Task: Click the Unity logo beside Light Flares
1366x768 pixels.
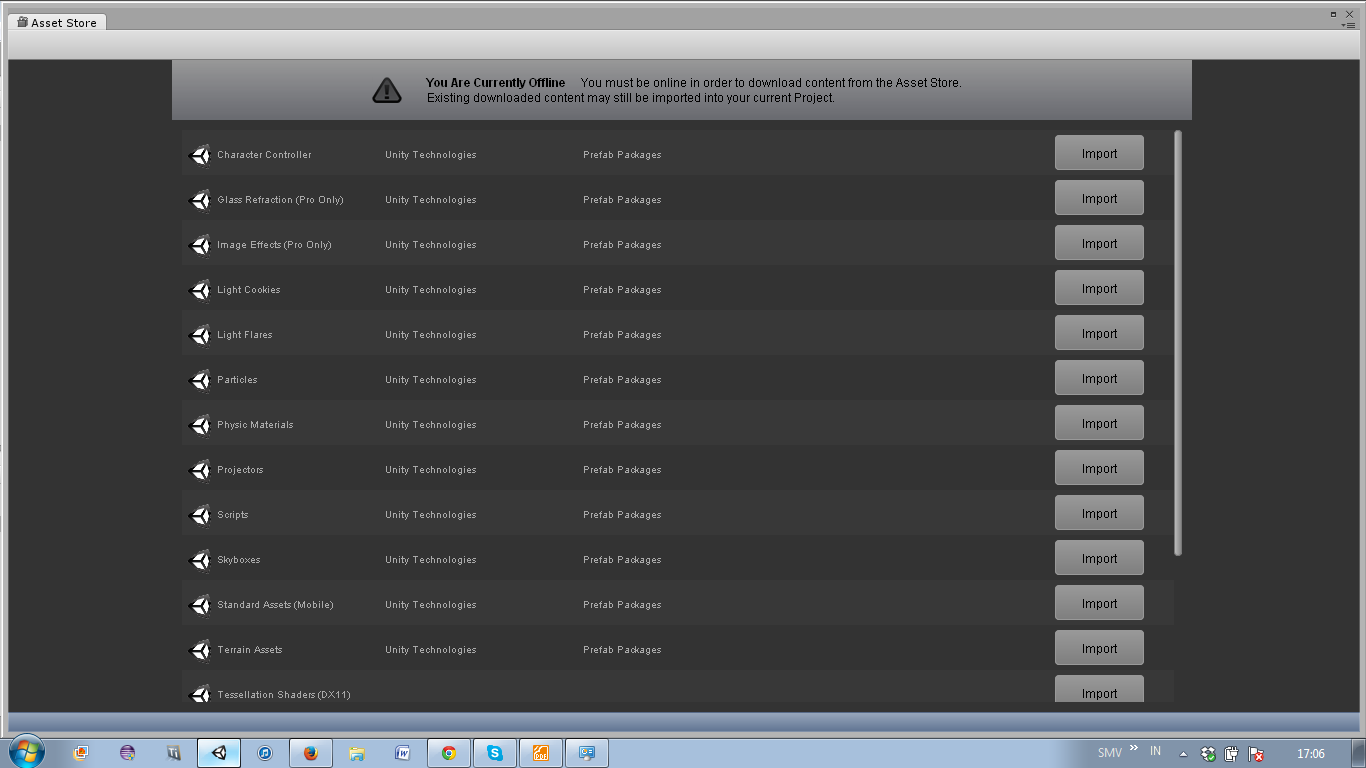Action: point(200,336)
